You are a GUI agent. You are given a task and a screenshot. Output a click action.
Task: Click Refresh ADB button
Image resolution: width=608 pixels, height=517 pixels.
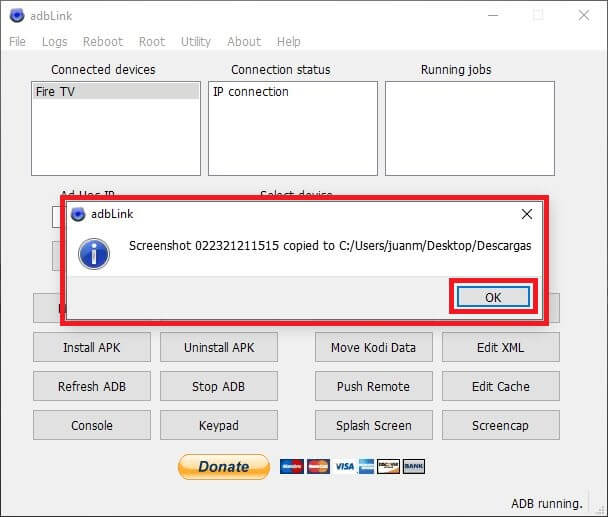pos(92,386)
